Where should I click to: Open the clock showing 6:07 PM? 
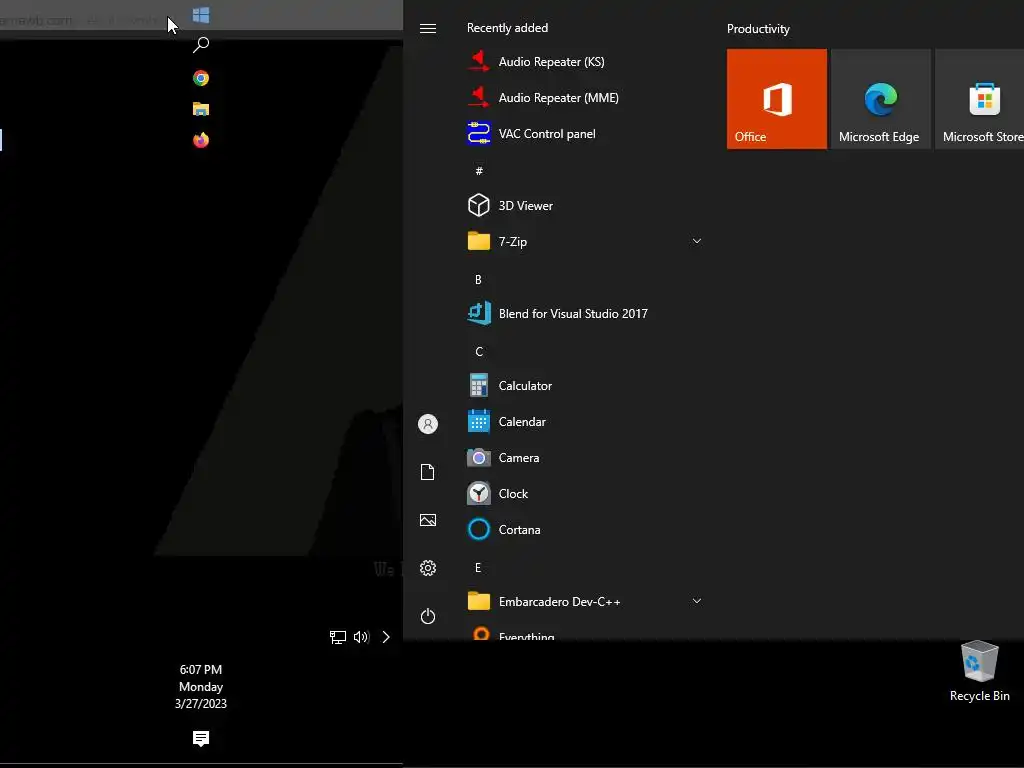(201, 686)
